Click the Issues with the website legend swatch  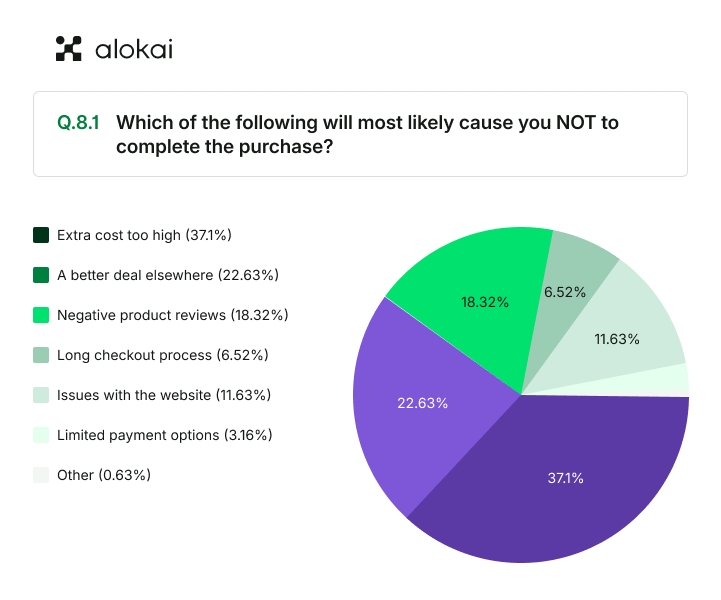pyautogui.click(x=41, y=395)
